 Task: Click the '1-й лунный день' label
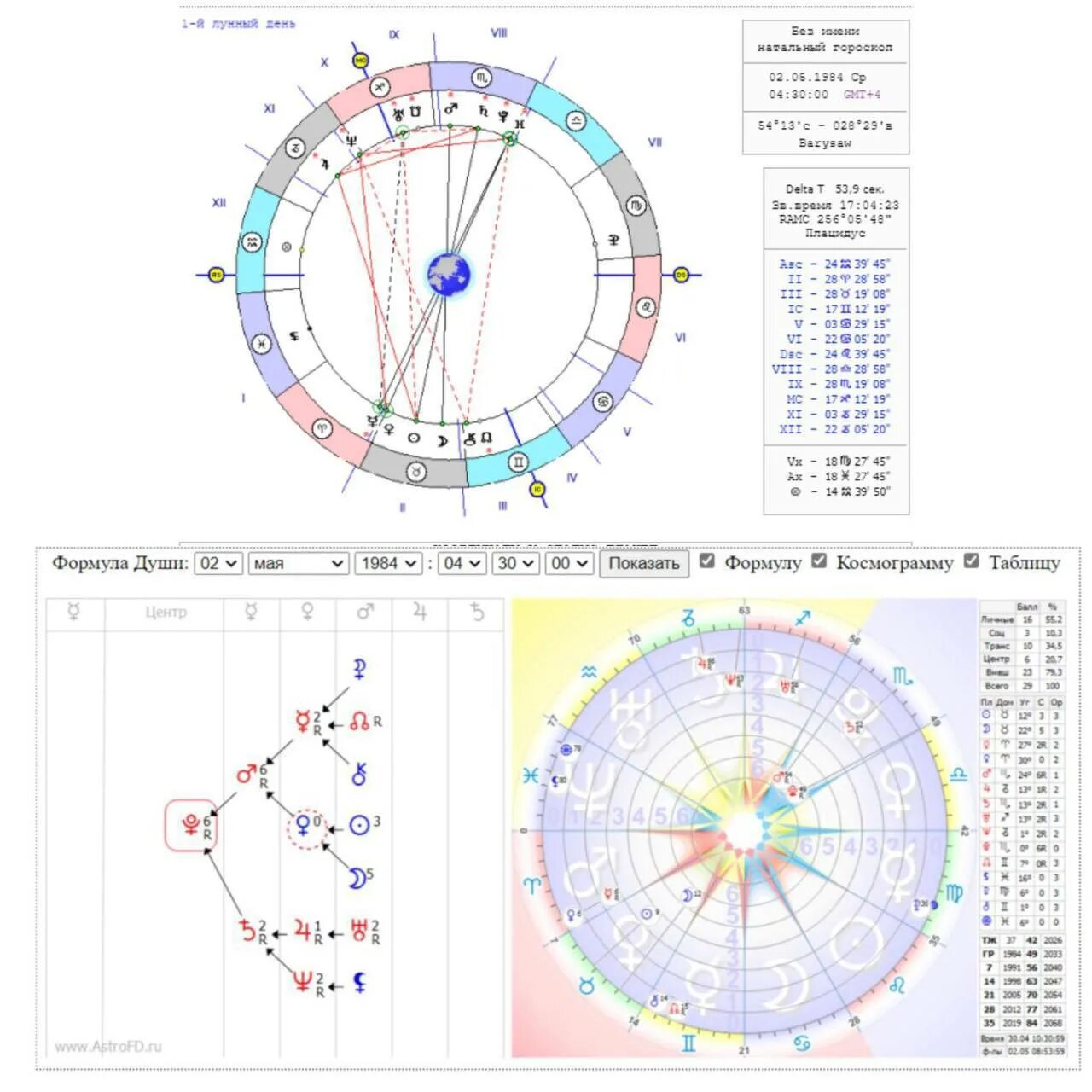(238, 24)
